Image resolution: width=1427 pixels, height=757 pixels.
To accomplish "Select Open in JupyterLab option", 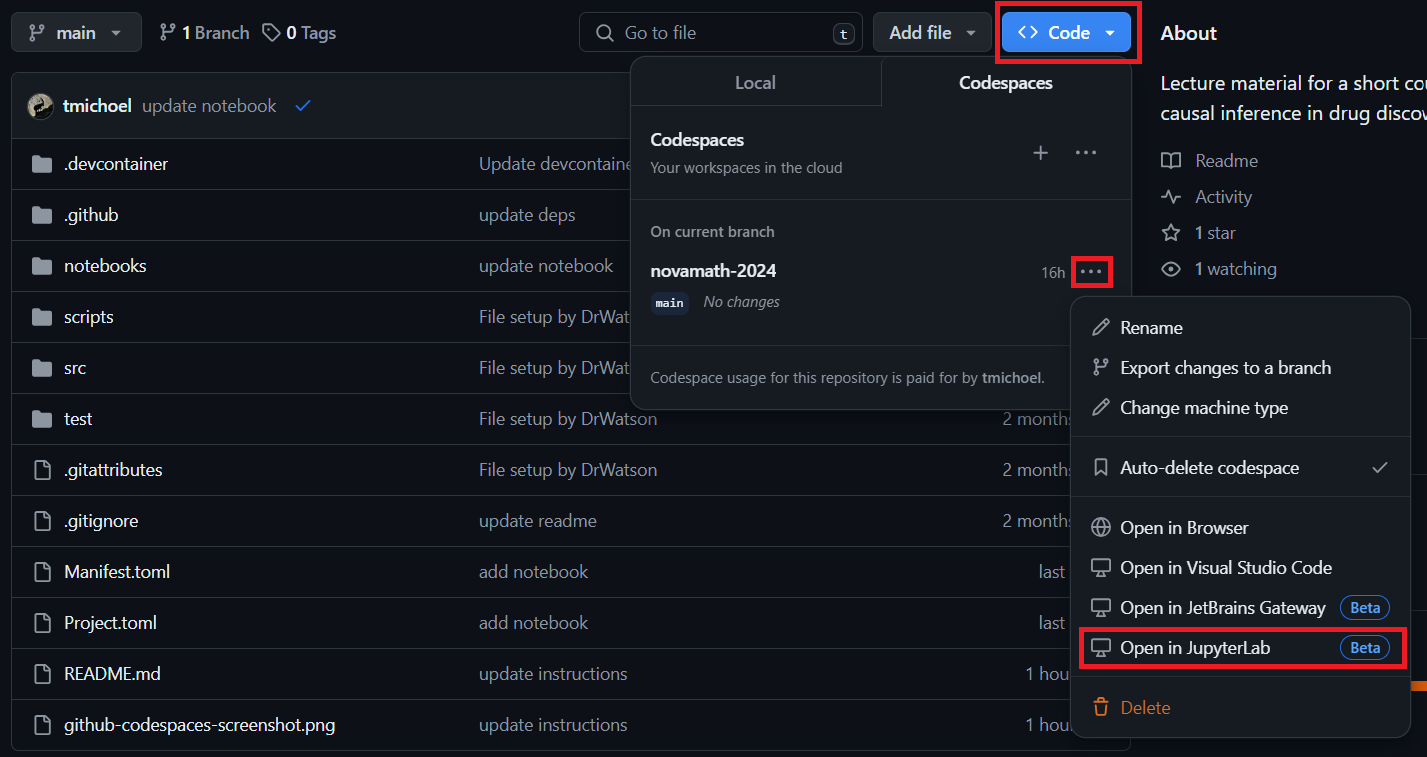I will [x=1240, y=648].
